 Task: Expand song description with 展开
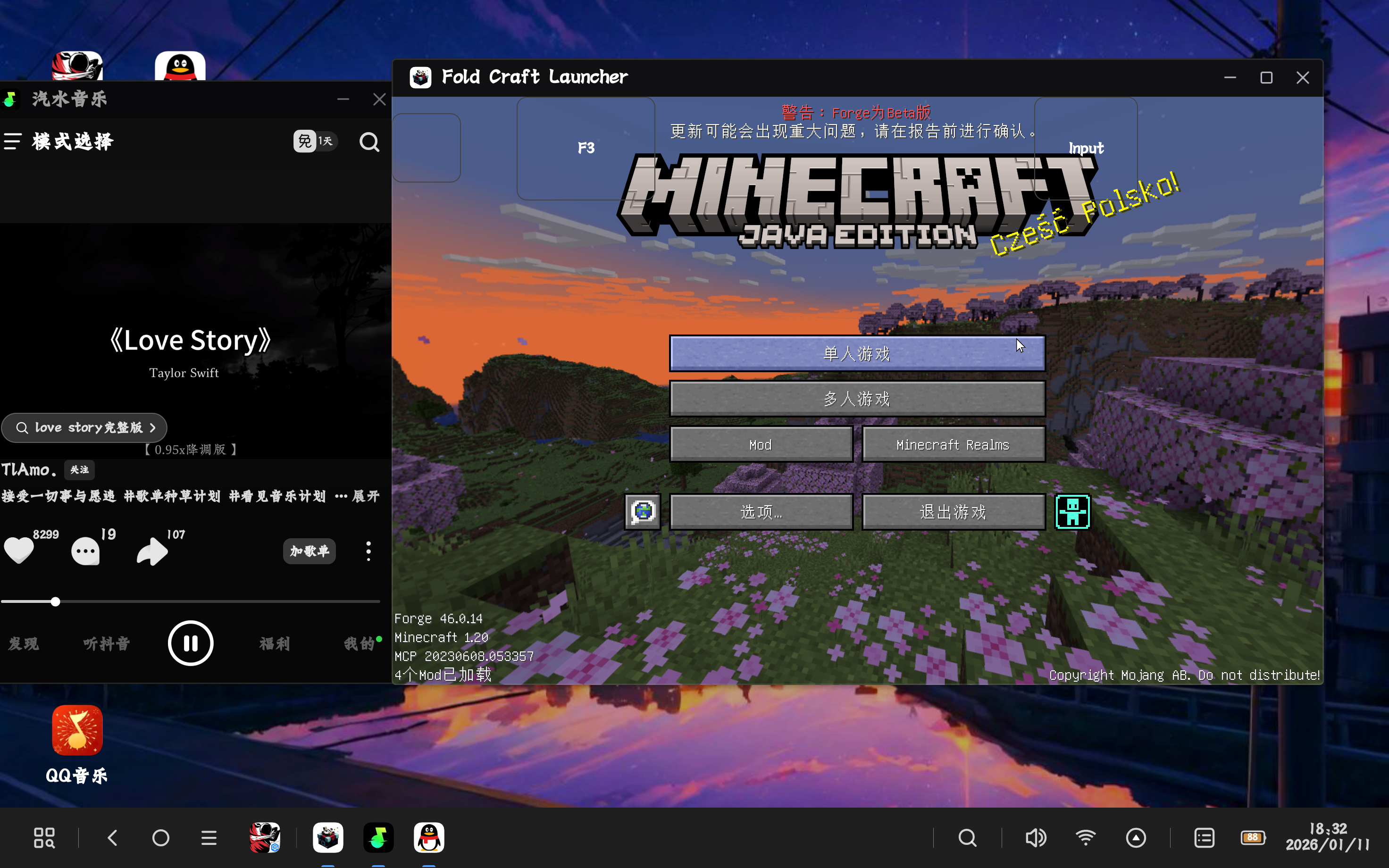[366, 496]
